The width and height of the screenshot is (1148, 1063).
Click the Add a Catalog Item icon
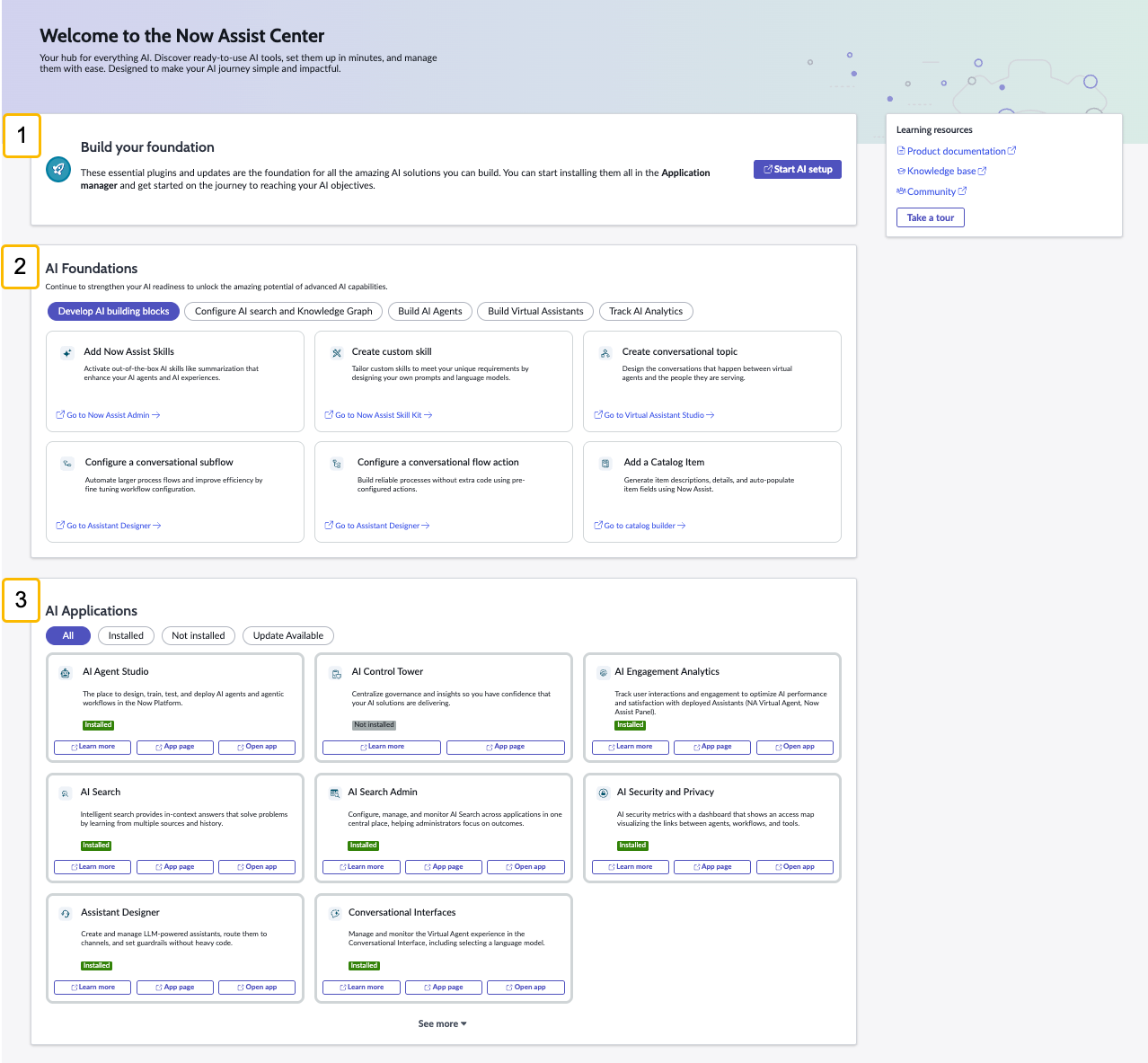pos(605,464)
